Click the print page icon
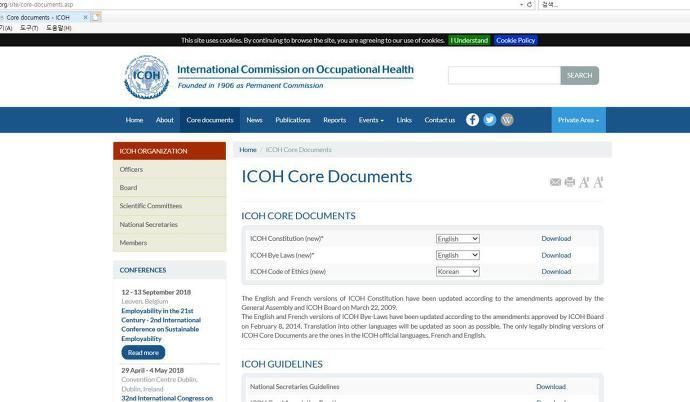The height and width of the screenshot is (402, 690). (570, 182)
